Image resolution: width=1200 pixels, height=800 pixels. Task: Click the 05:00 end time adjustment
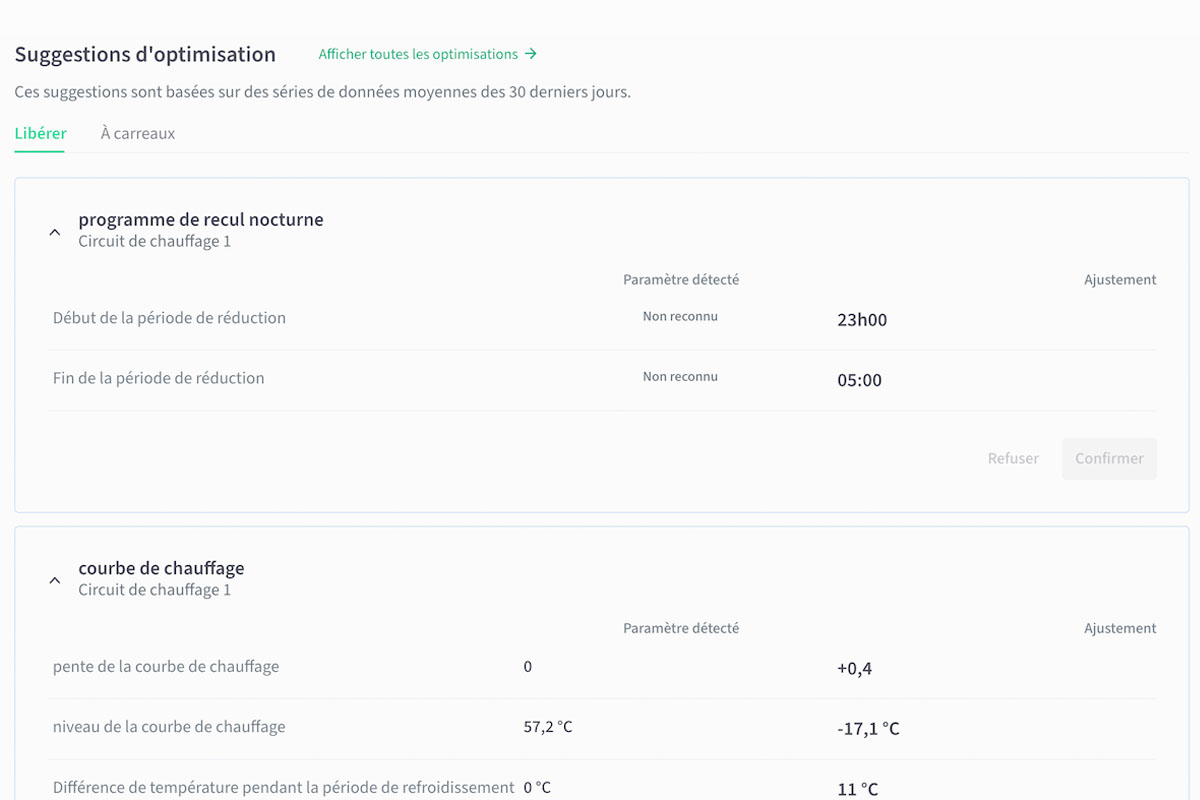859,380
